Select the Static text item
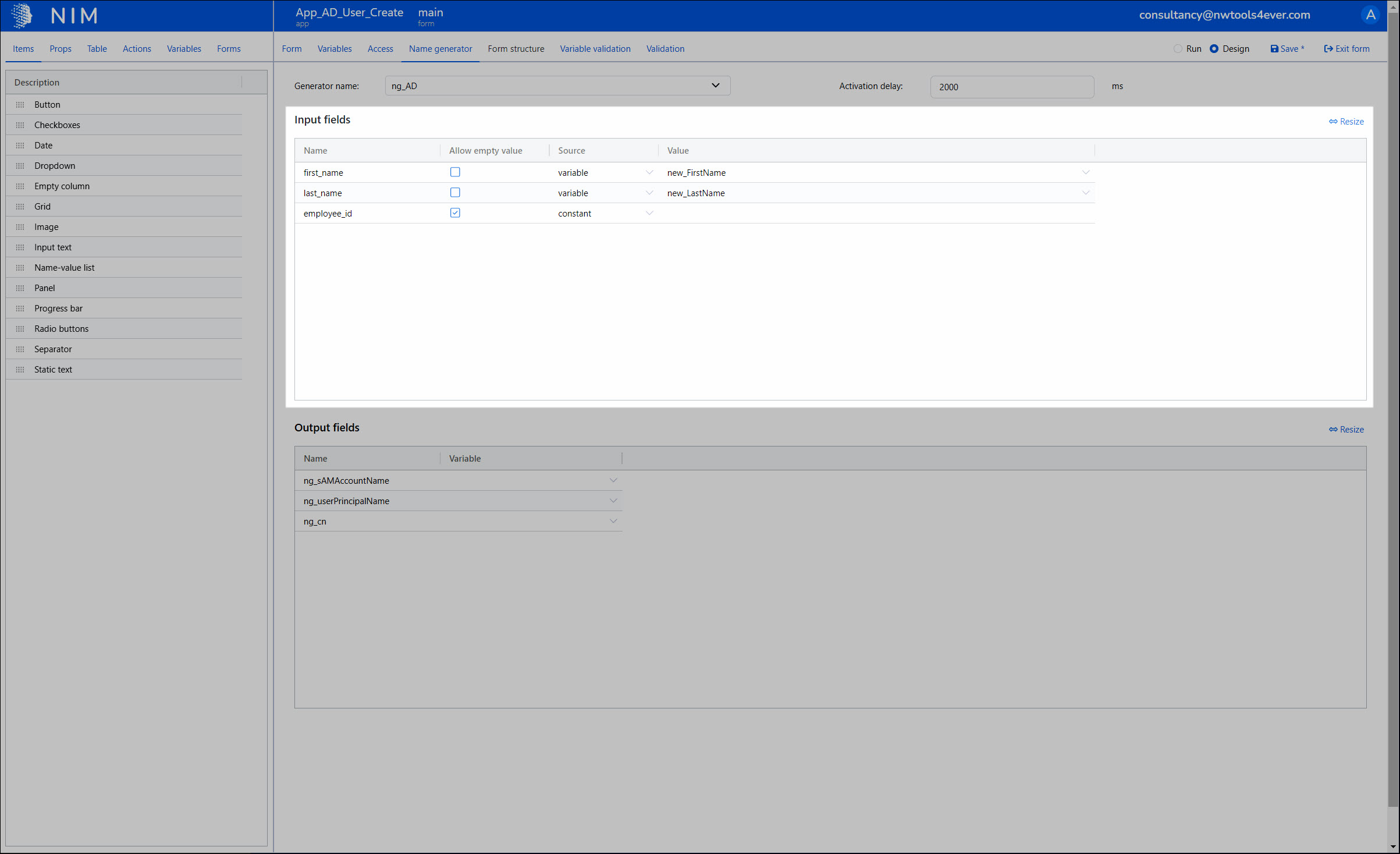 click(53, 370)
